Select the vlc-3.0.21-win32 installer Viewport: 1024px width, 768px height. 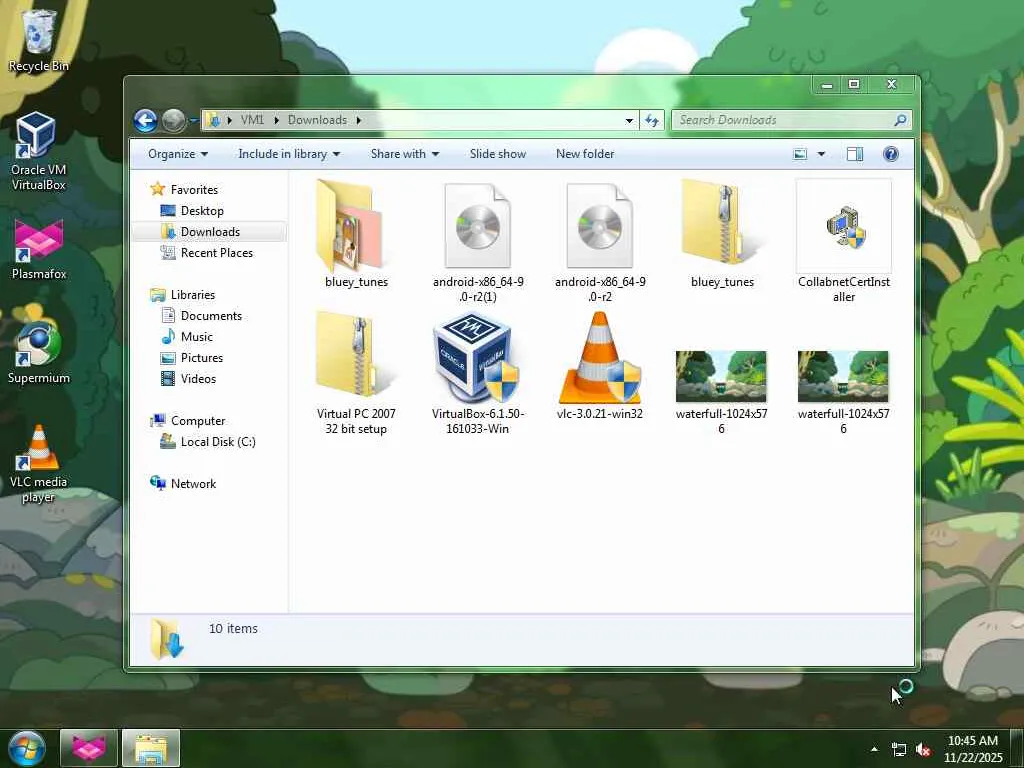coord(600,366)
